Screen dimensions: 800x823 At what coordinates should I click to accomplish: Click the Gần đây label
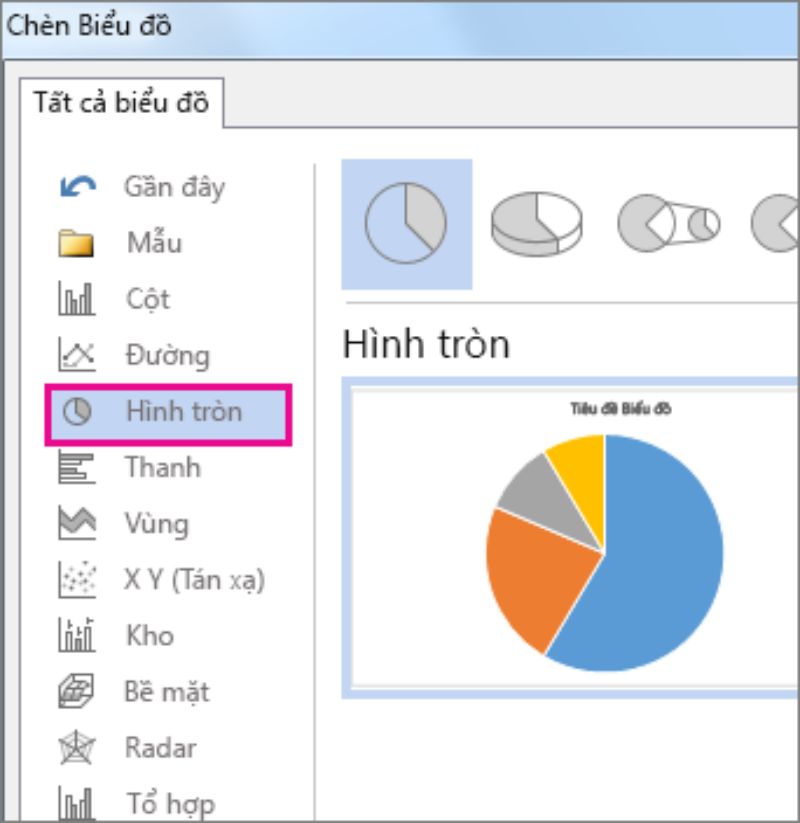175,187
